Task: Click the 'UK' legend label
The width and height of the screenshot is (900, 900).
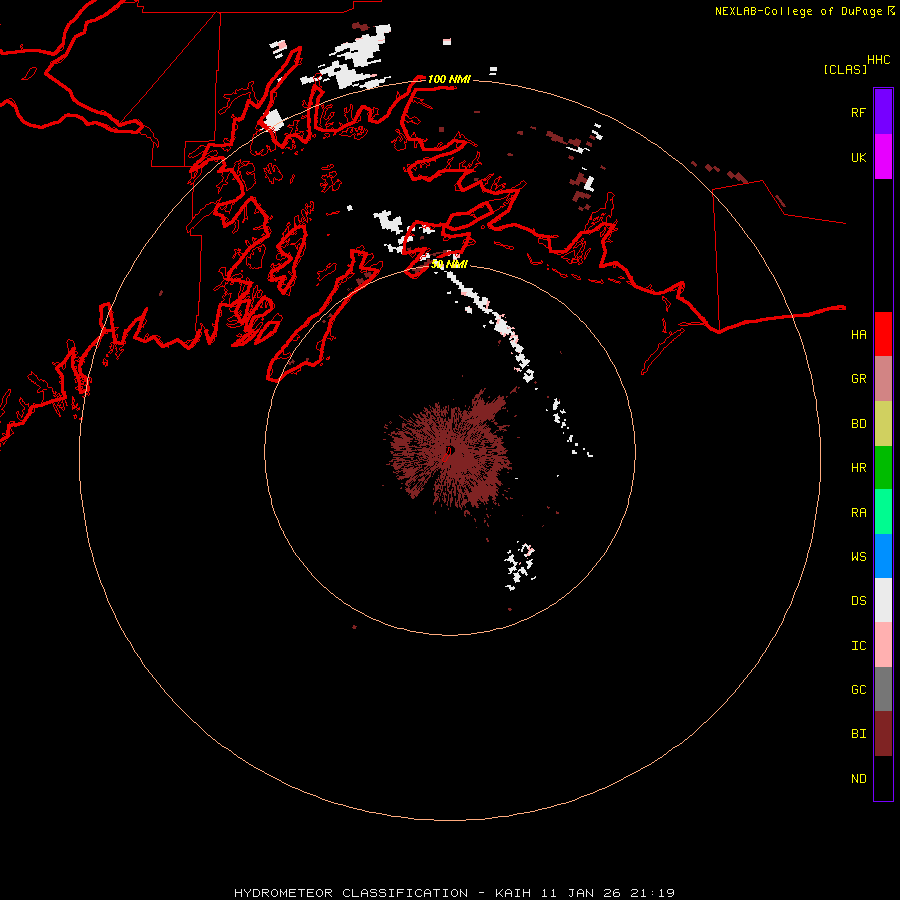Action: tap(858, 157)
